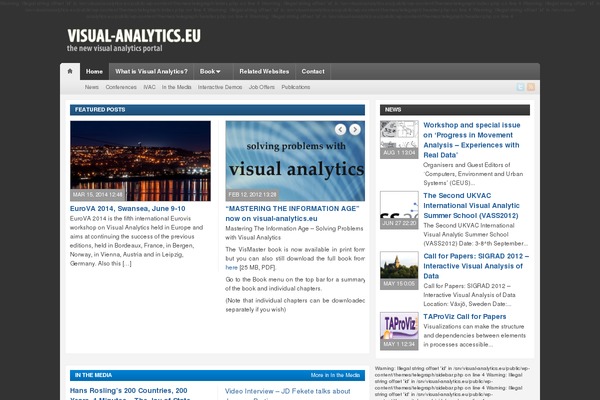Open Hans Rosling's 200 Countries post

pos(130,394)
